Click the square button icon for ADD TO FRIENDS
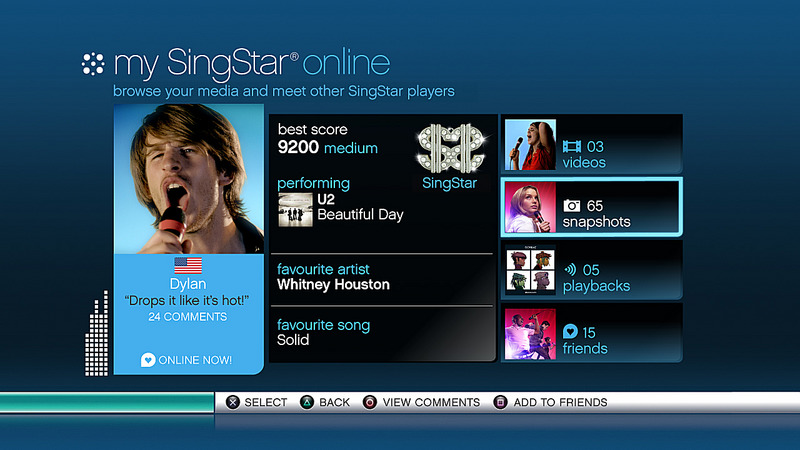This screenshot has height=450, width=800. (501, 402)
